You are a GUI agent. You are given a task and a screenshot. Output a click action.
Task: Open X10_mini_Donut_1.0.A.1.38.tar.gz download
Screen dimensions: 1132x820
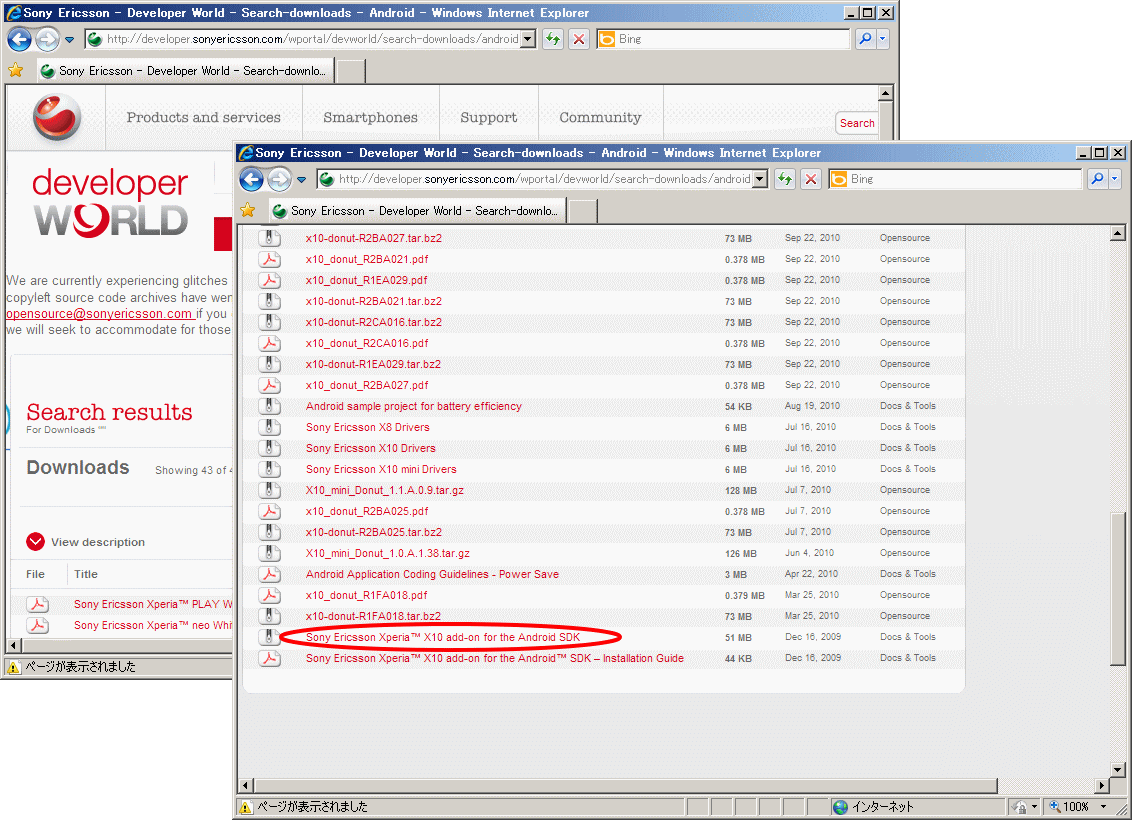tap(387, 554)
